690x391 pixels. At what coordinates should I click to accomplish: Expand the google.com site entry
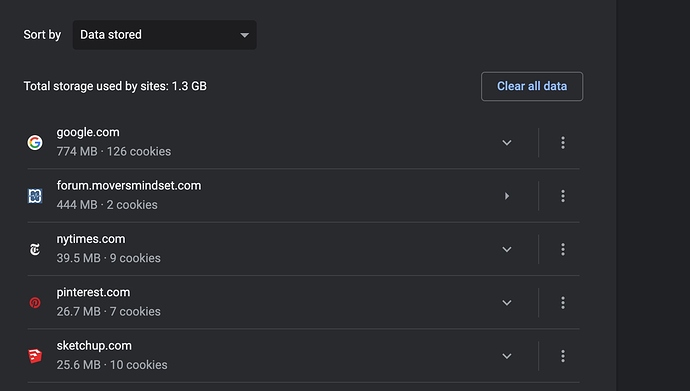pos(507,143)
